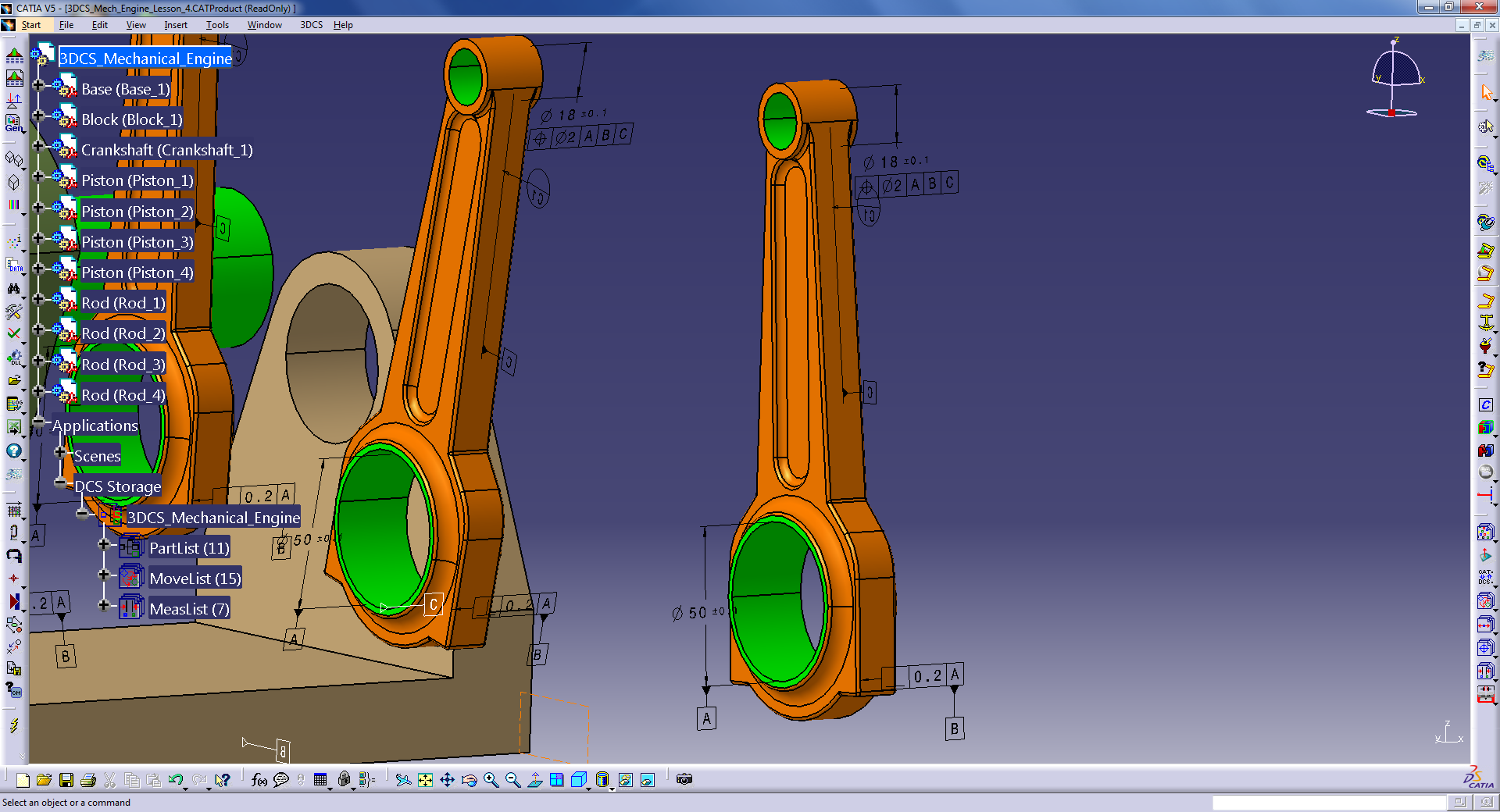Collapse the Applications node
The height and width of the screenshot is (812, 1500).
37,422
